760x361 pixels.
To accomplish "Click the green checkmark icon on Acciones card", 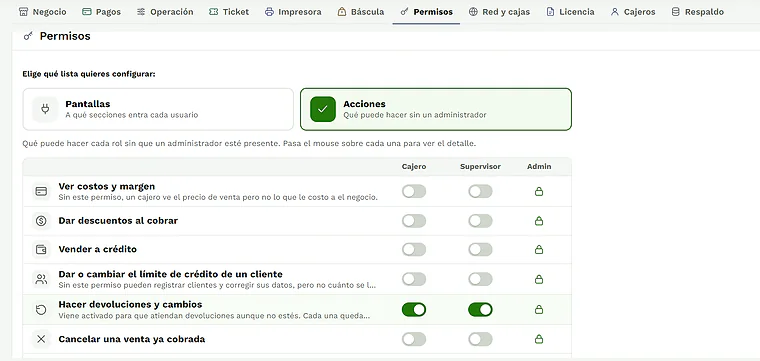I will click(x=323, y=109).
